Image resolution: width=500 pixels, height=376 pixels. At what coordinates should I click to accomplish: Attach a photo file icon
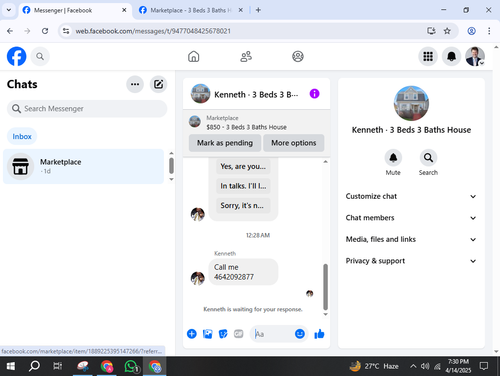tap(207, 334)
